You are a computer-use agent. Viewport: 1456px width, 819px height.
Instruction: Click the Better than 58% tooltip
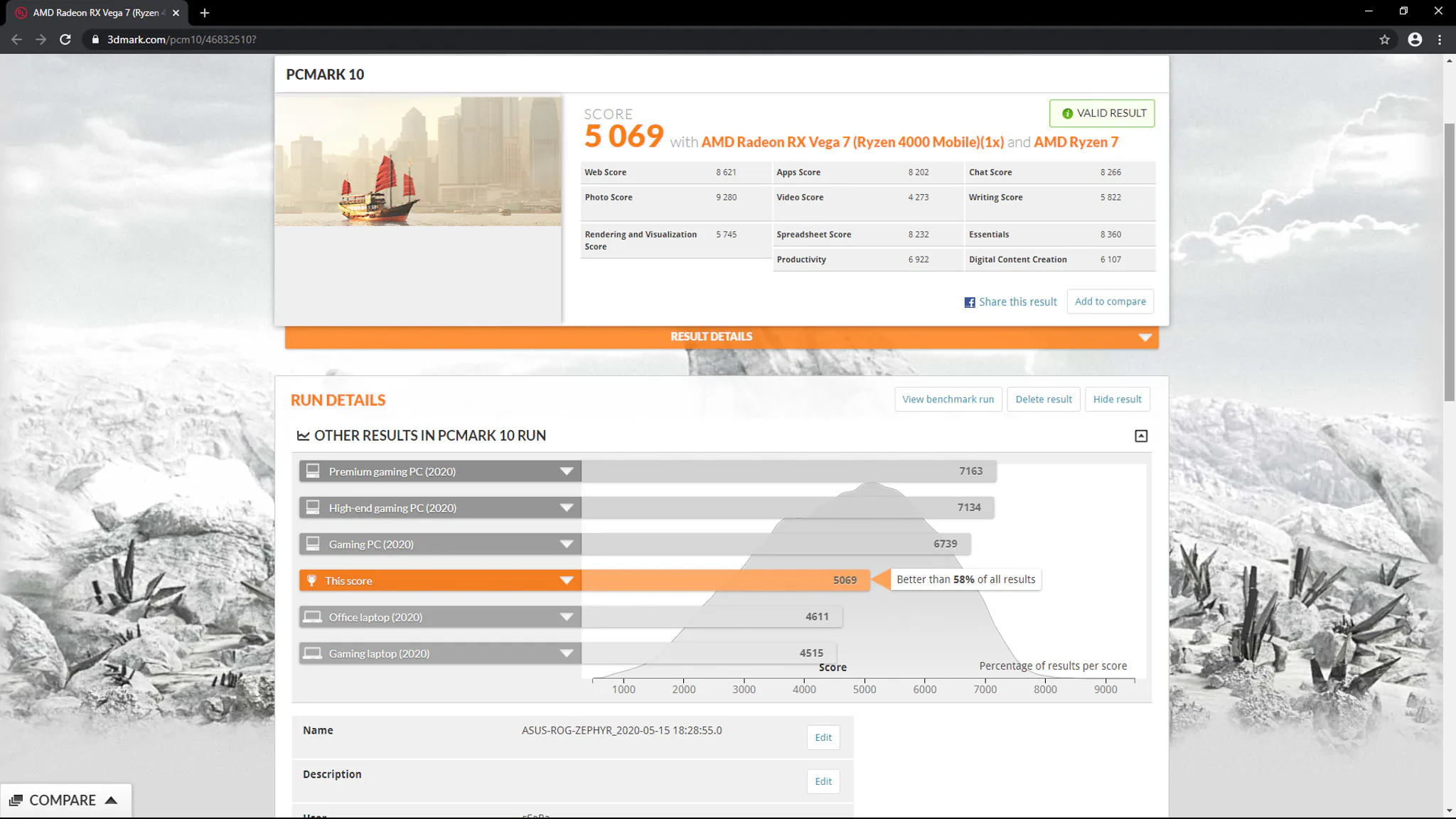click(x=965, y=579)
